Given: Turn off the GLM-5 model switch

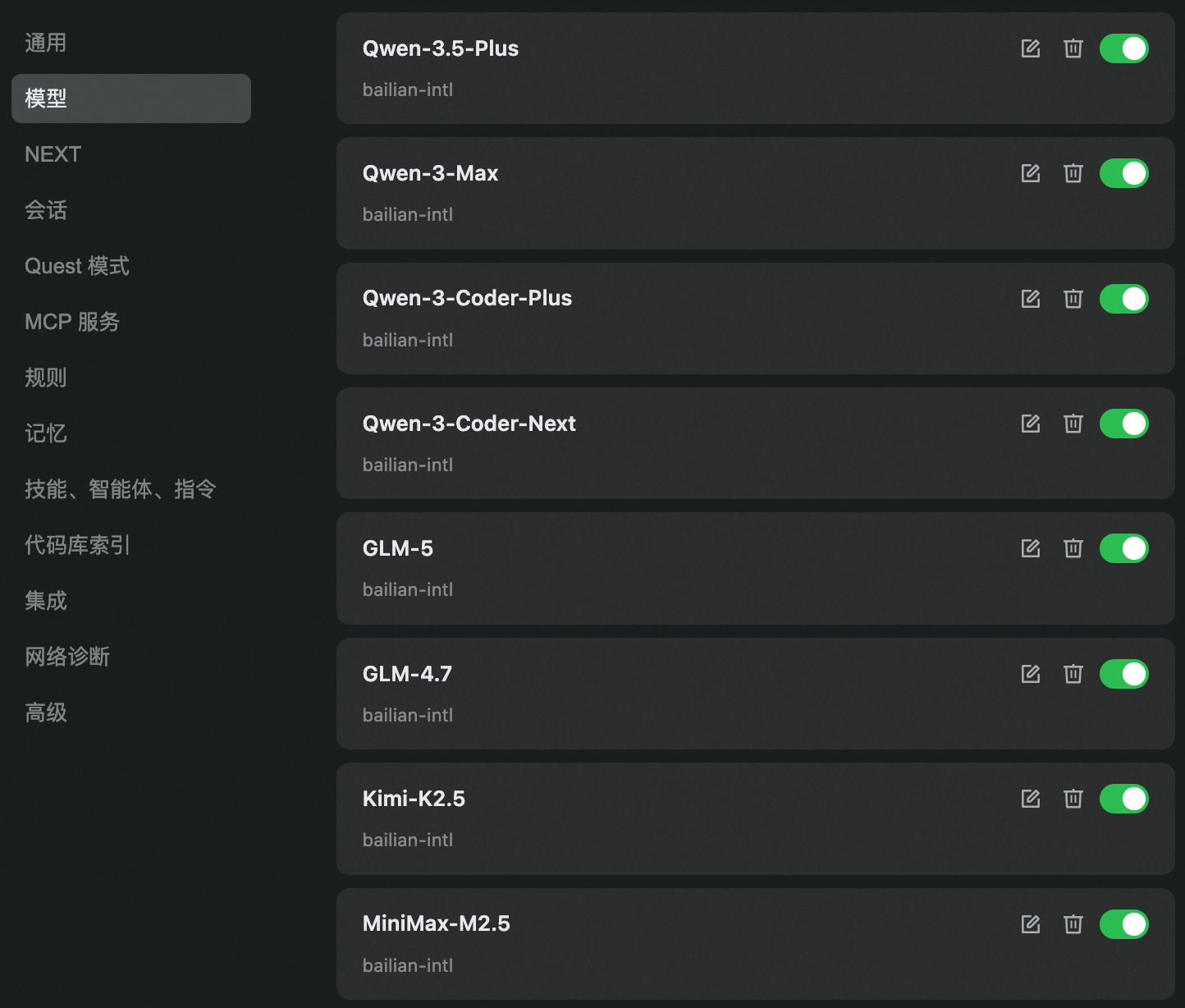Looking at the screenshot, I should tap(1123, 548).
